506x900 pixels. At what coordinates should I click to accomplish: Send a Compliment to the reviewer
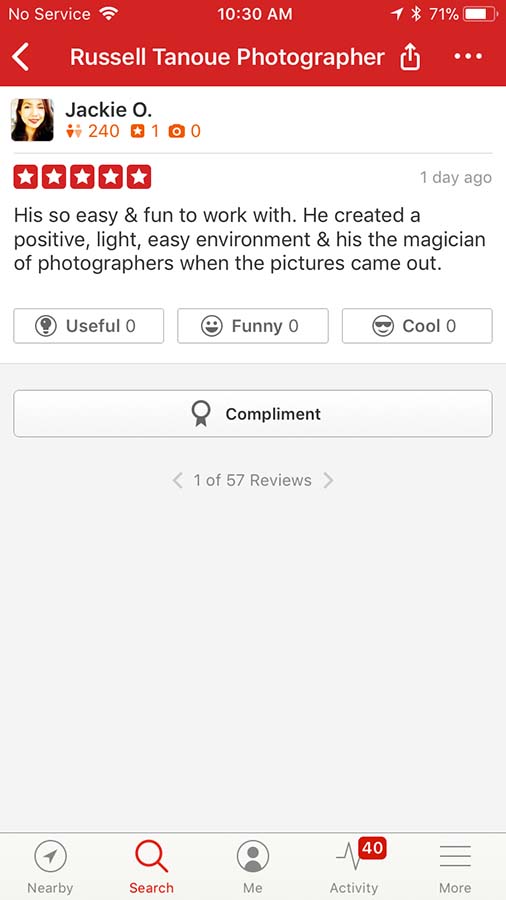pyautogui.click(x=253, y=414)
